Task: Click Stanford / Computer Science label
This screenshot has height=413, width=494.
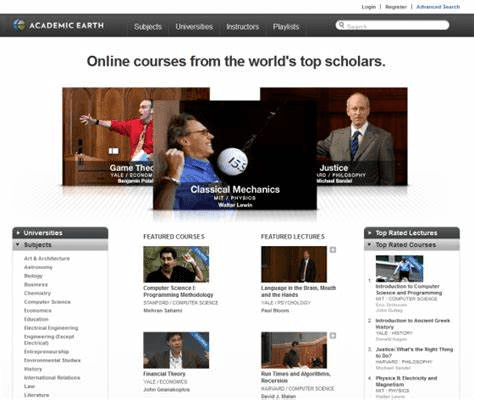Action: coord(181,303)
